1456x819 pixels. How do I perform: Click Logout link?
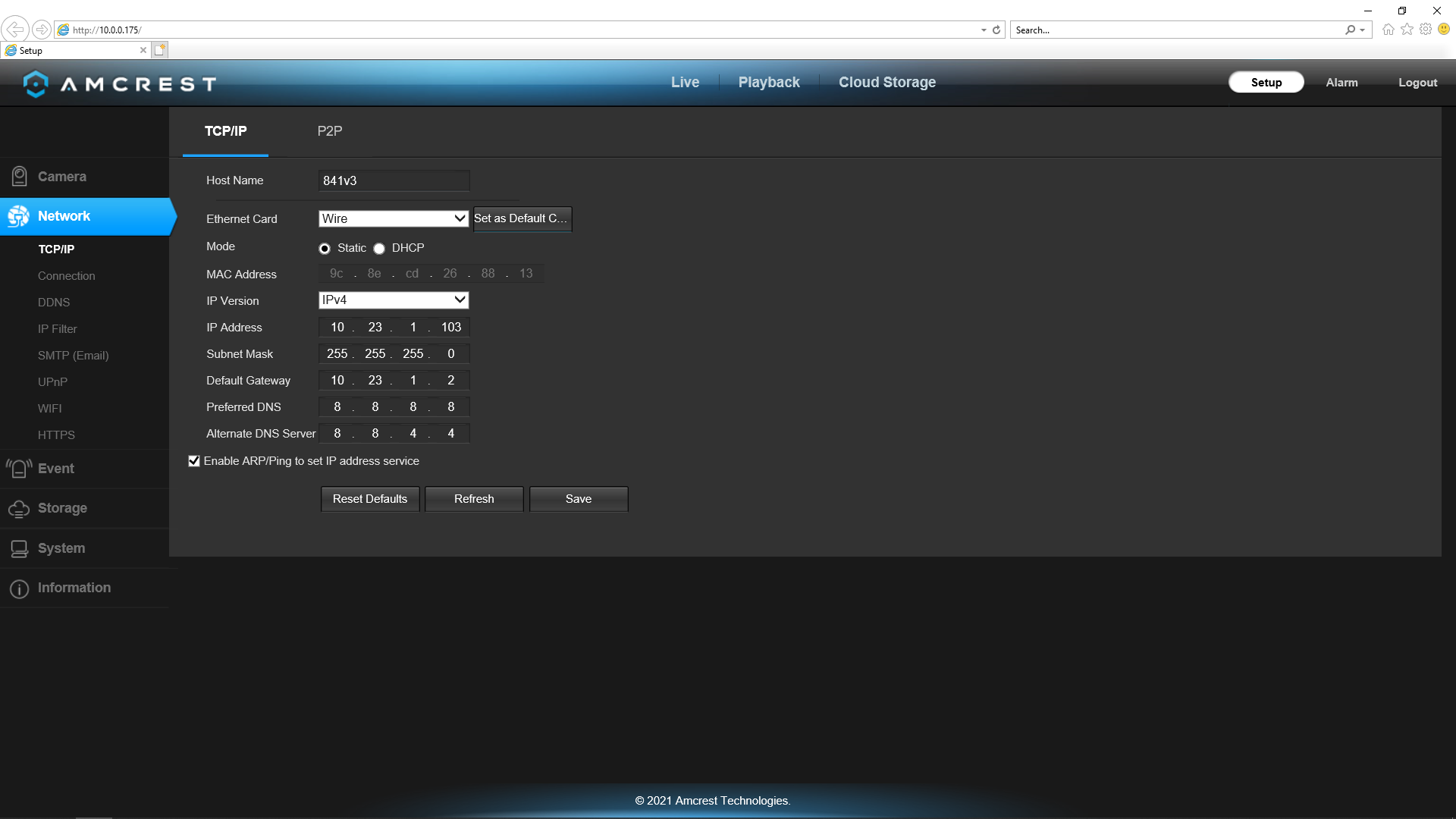coord(1417,83)
